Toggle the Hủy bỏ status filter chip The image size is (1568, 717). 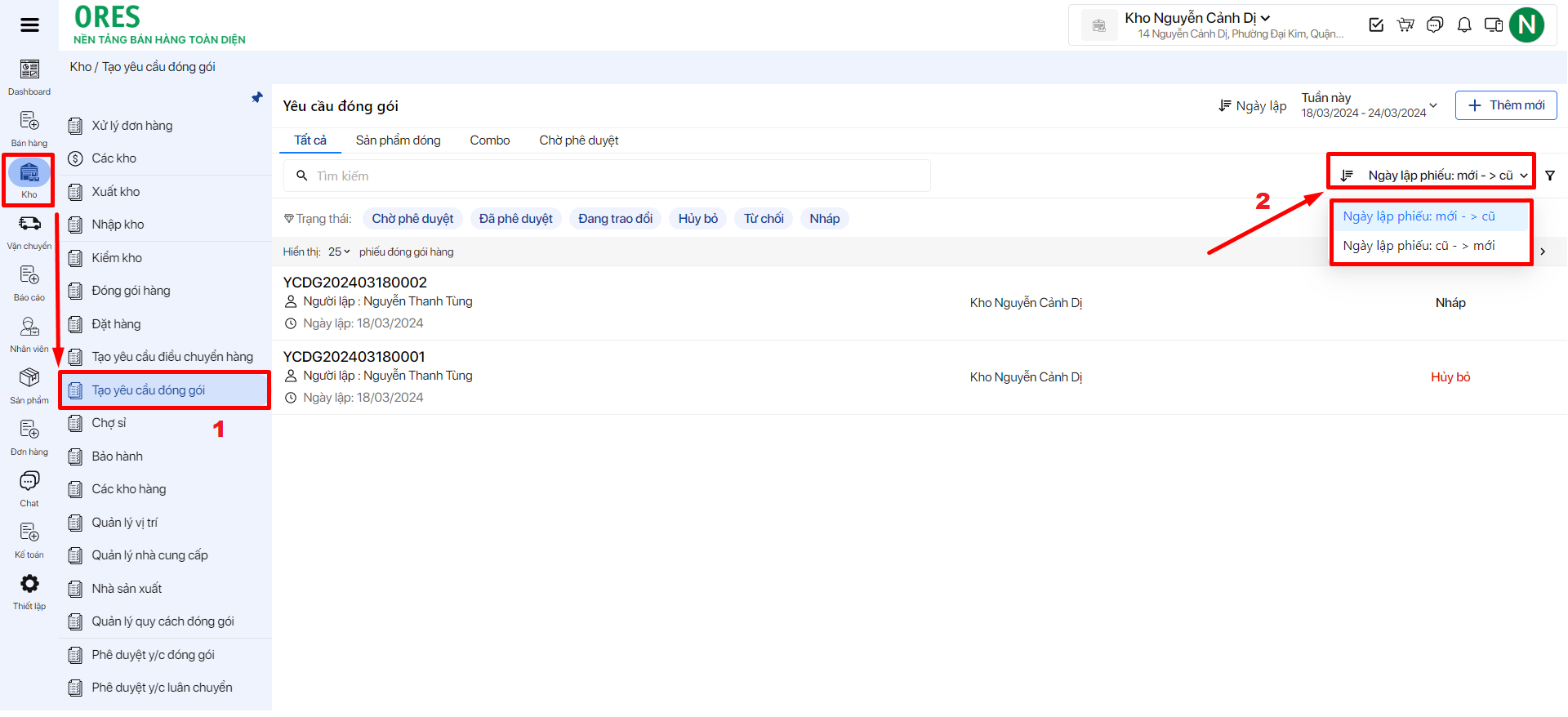tap(697, 219)
